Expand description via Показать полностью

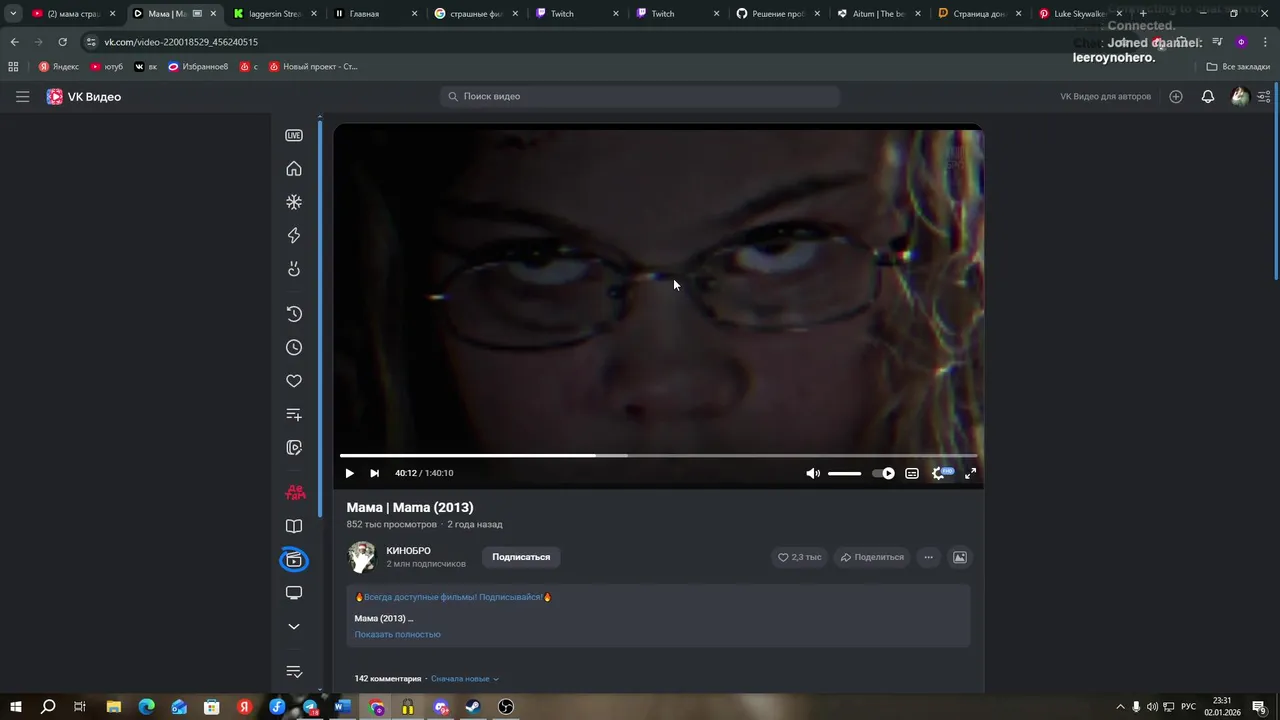[x=397, y=634]
